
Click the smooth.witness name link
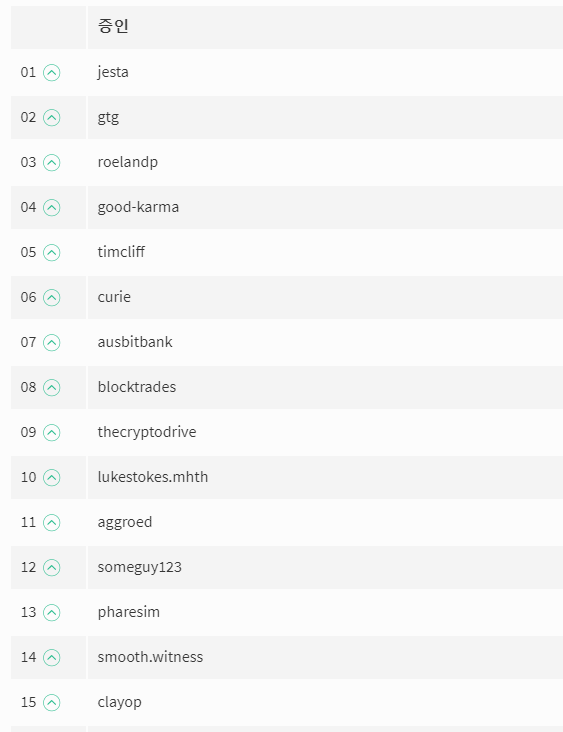[150, 657]
